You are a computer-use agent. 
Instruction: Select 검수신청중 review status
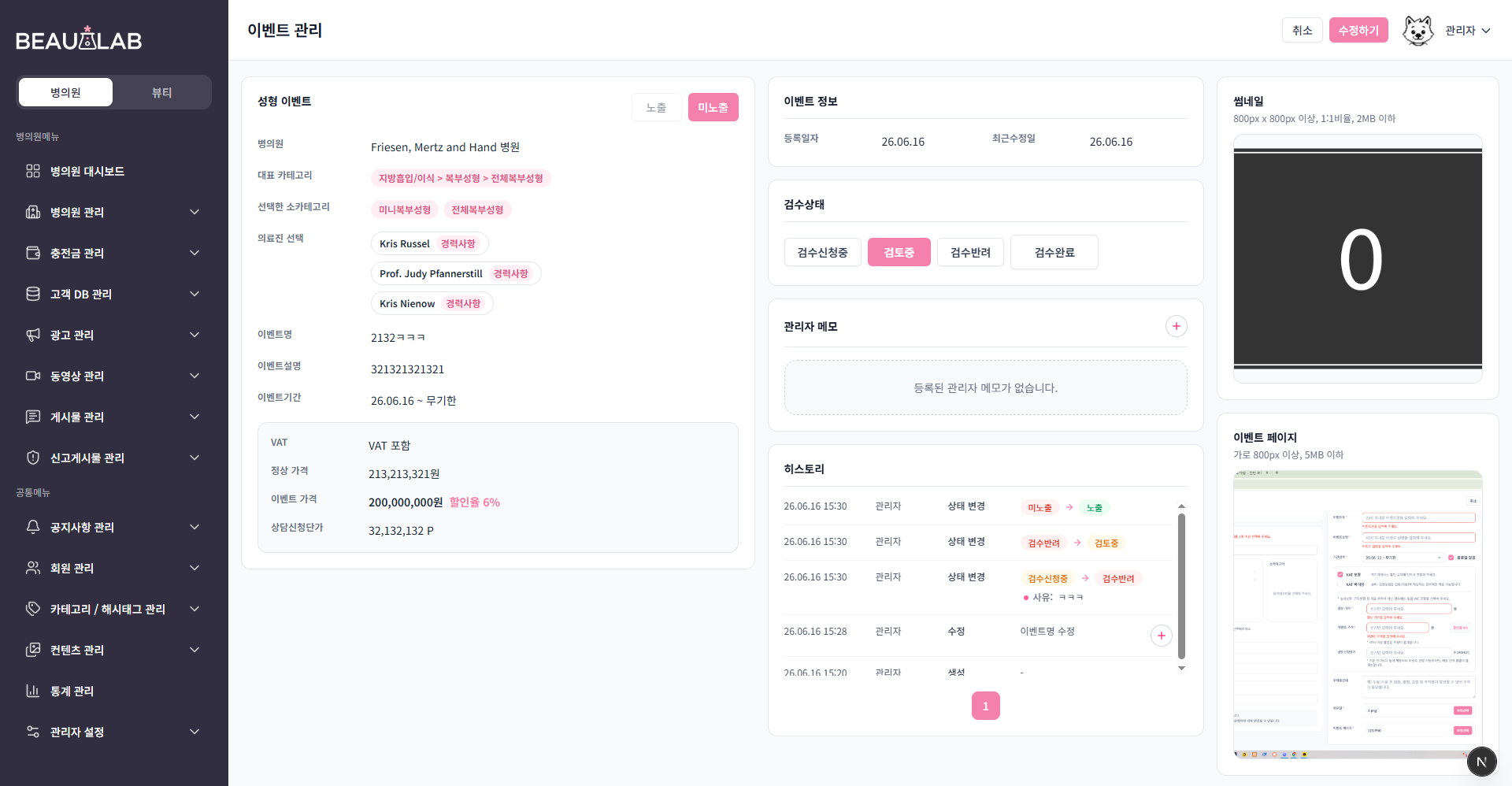click(822, 252)
